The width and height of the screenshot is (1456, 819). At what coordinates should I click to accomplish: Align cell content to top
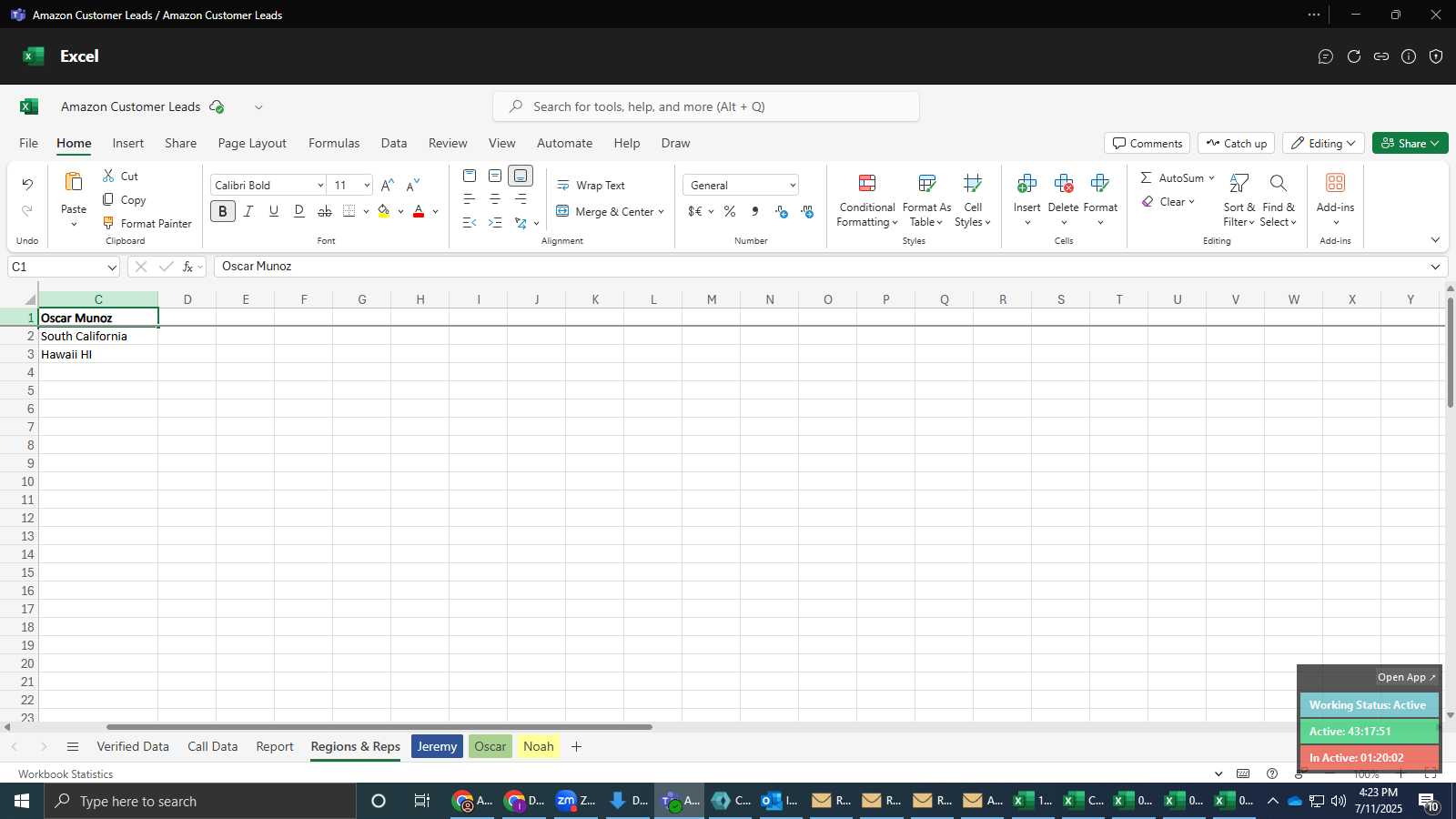tap(470, 176)
